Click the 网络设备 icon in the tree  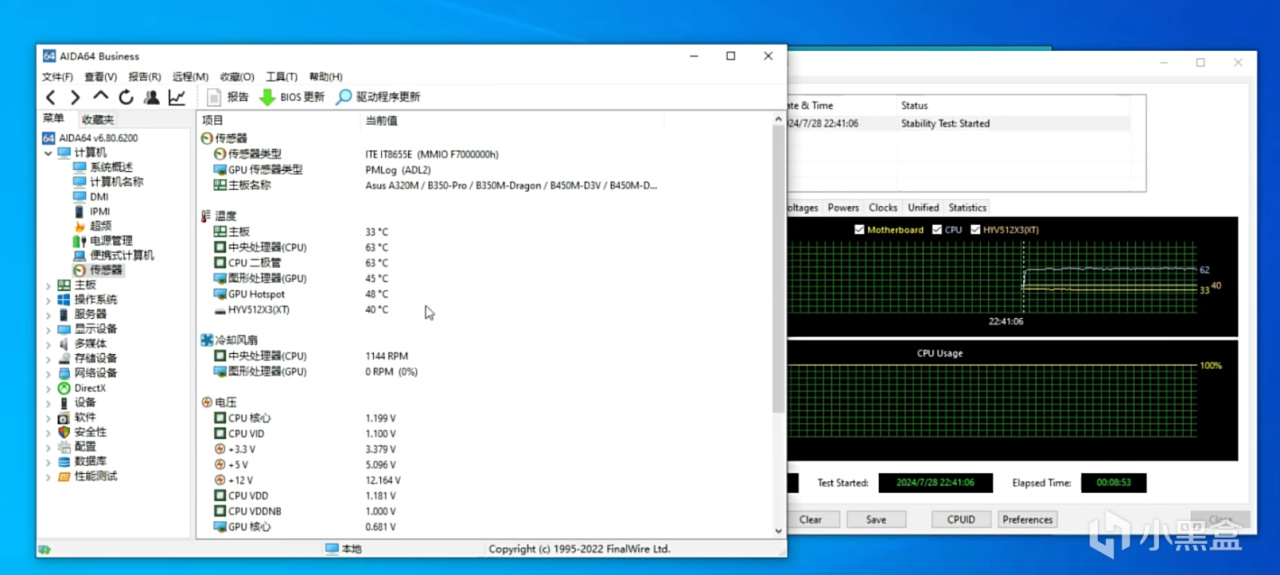tap(64, 373)
